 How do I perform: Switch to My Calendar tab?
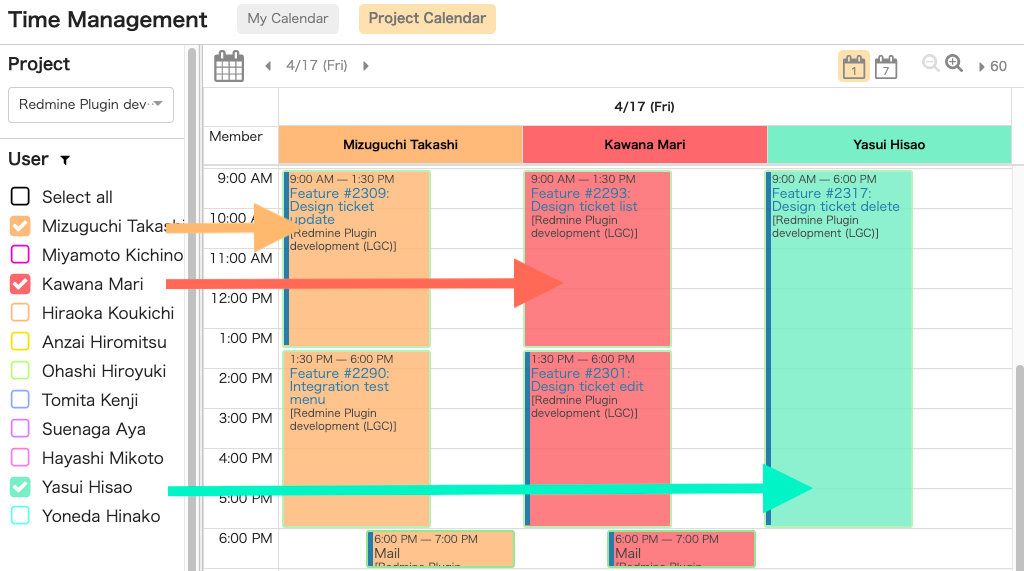[288, 18]
